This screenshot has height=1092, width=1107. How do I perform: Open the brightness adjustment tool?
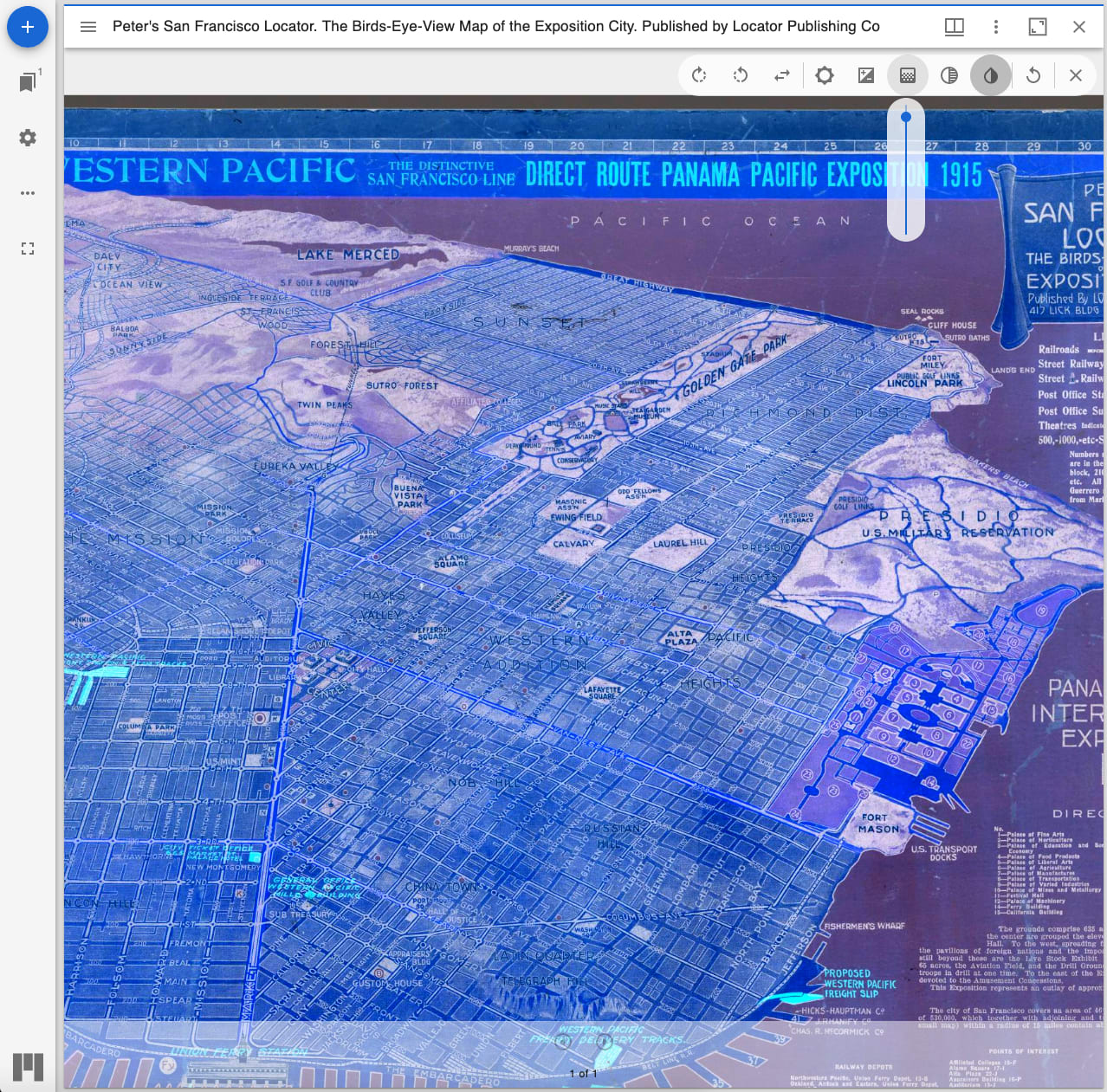pyautogui.click(x=824, y=75)
